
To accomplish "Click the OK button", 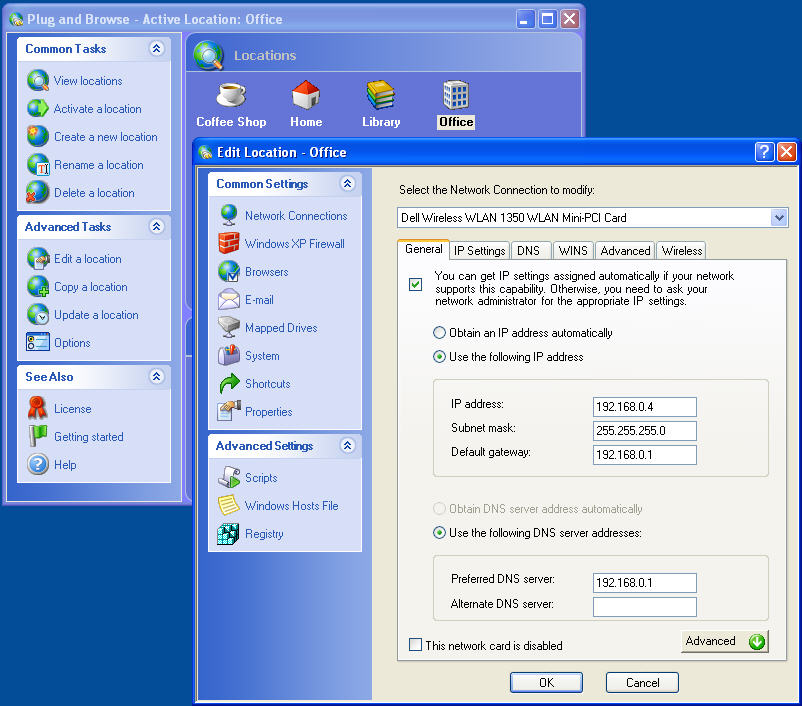I will tap(546, 682).
